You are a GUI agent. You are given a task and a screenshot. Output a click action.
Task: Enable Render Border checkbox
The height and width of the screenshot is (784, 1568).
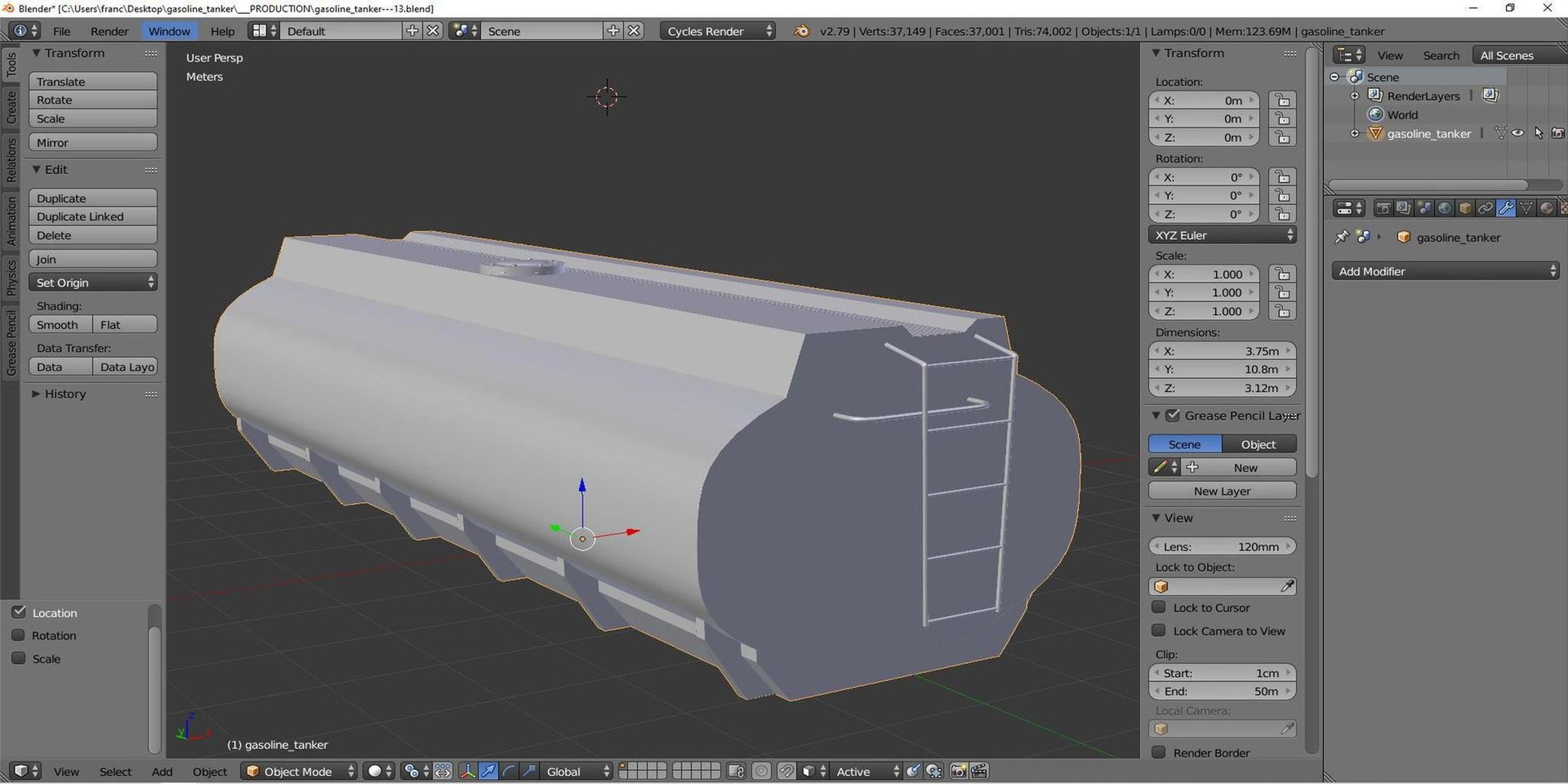[1158, 752]
